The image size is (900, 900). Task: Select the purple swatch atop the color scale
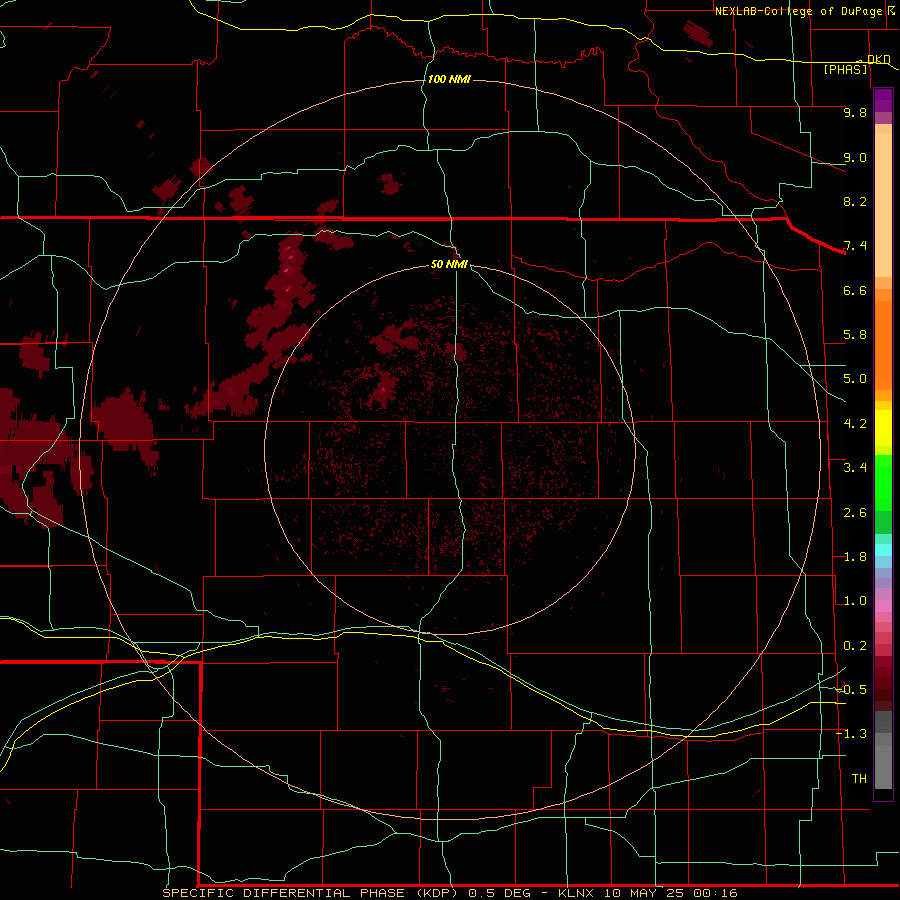[883, 100]
